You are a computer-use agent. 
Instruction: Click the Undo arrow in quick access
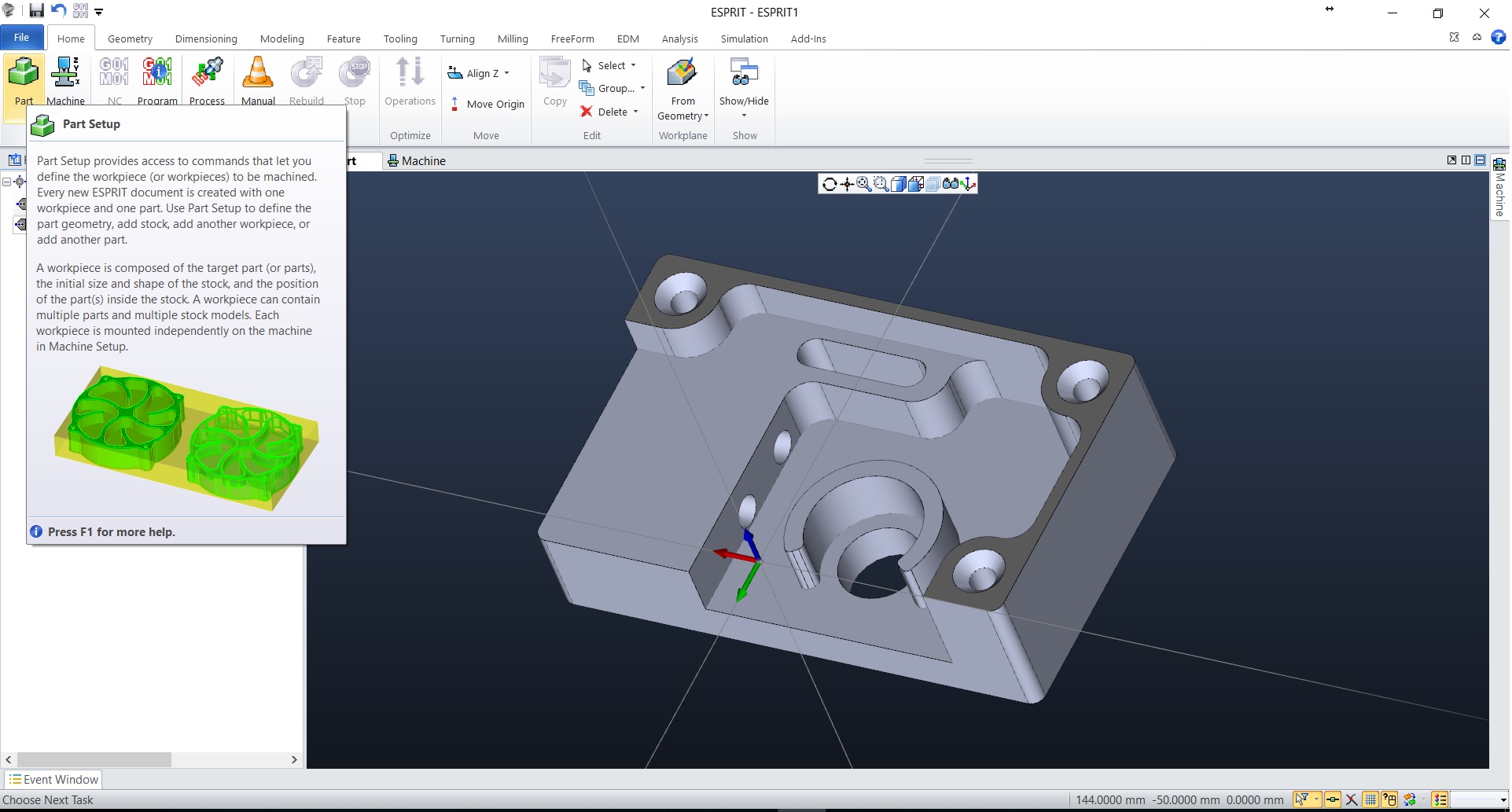click(58, 11)
